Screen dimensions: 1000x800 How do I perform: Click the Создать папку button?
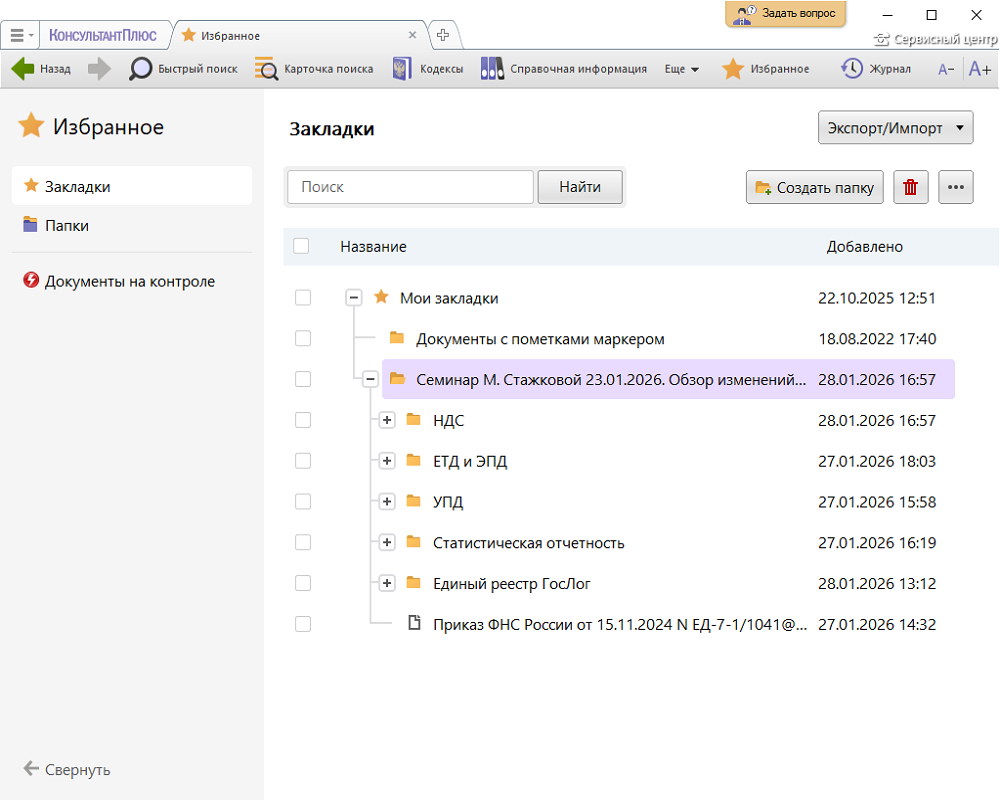click(815, 187)
